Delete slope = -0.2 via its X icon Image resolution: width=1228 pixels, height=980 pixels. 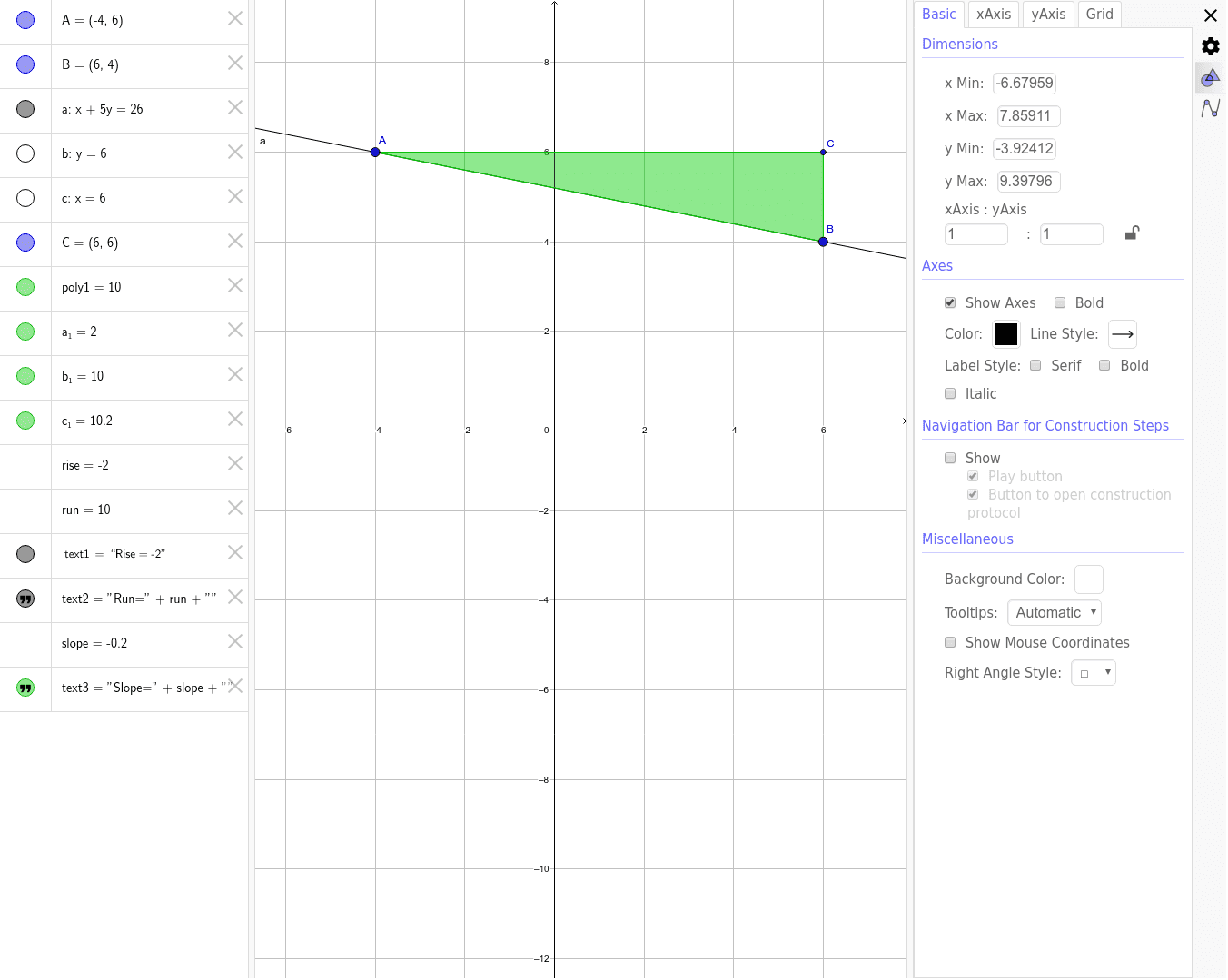(x=233, y=643)
